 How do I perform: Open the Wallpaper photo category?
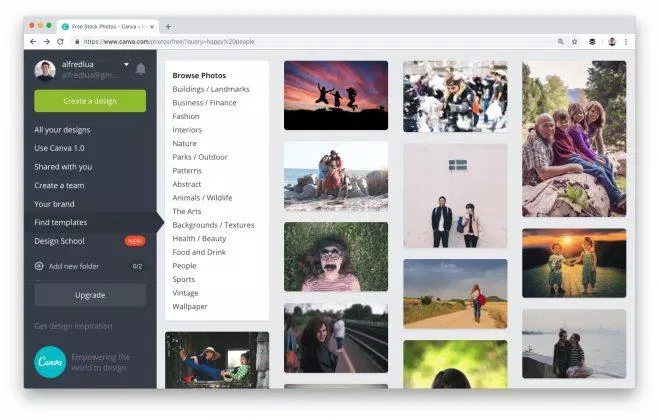190,306
